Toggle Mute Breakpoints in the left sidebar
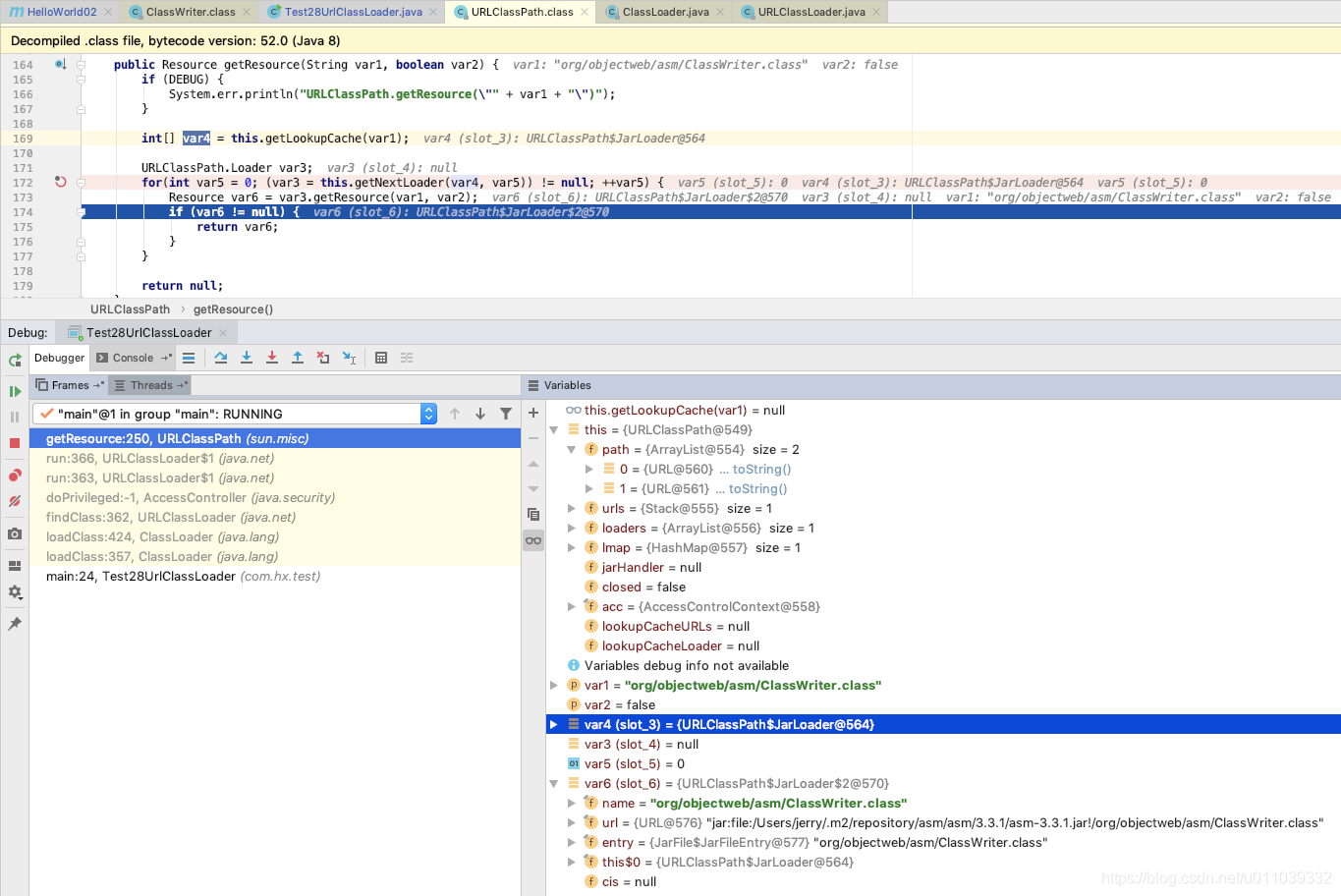 pyautogui.click(x=15, y=502)
